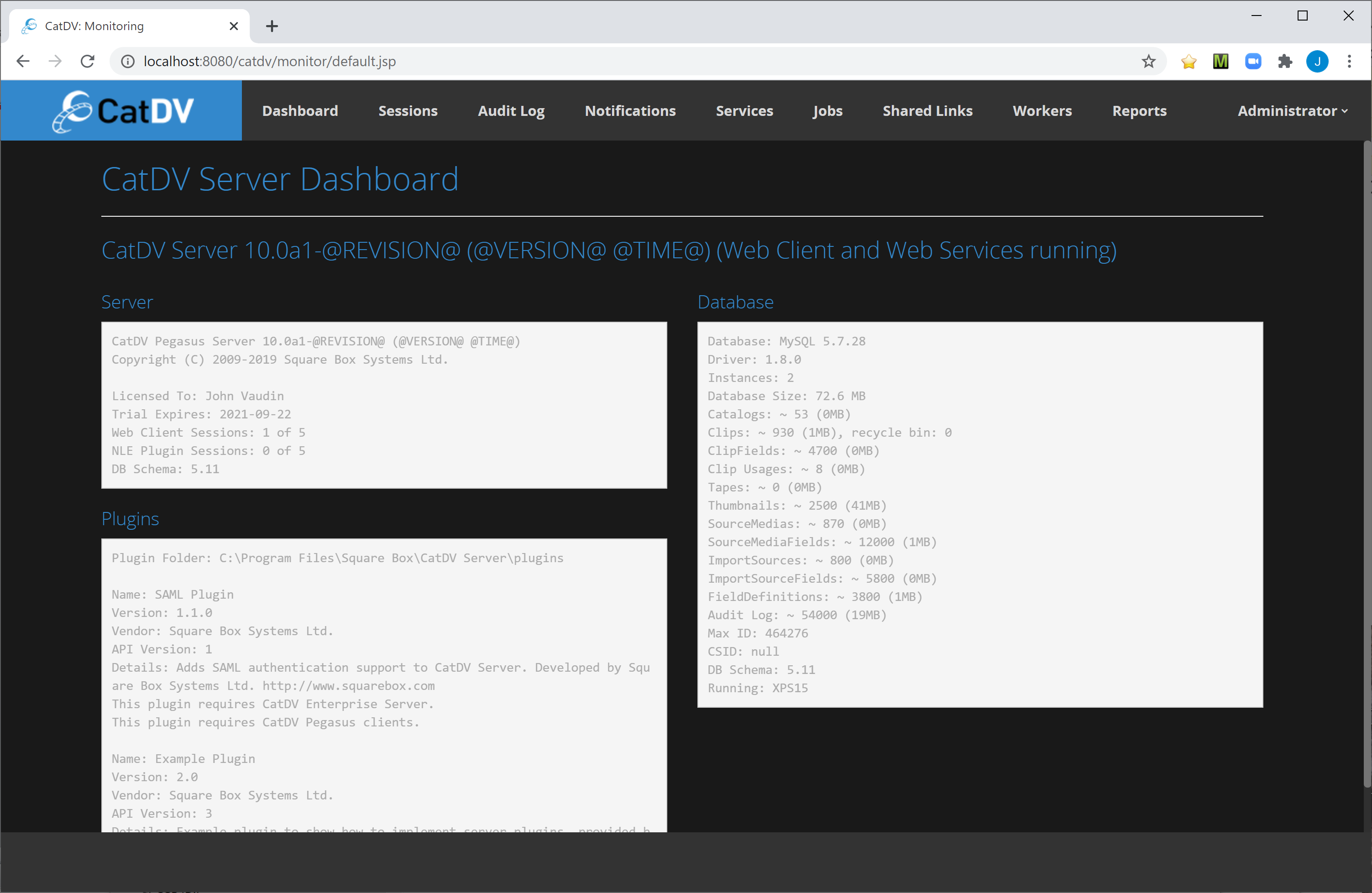
Task: Click the Copyright Square Box Systems line
Action: pos(280,360)
